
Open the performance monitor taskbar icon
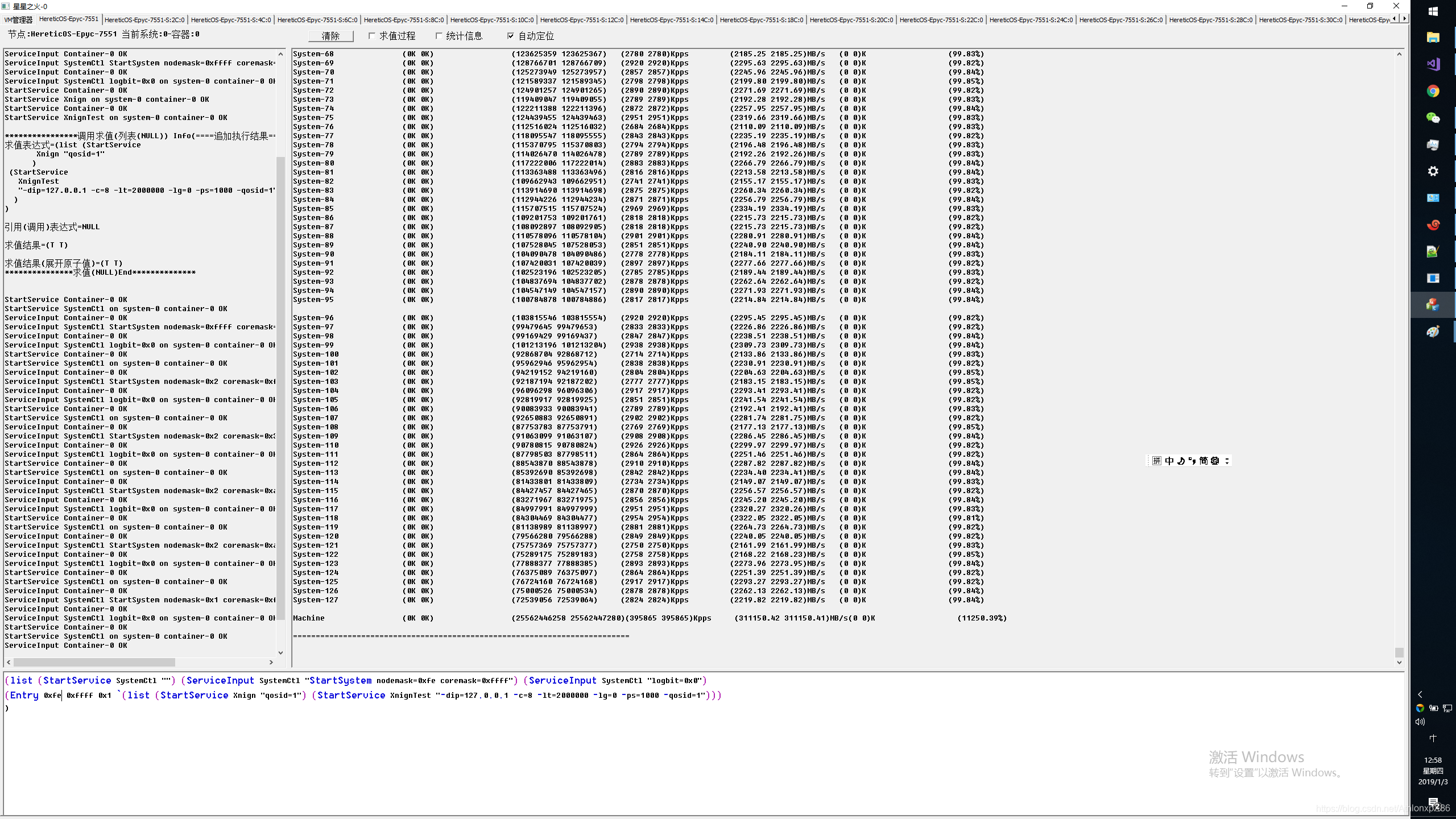[x=1433, y=144]
